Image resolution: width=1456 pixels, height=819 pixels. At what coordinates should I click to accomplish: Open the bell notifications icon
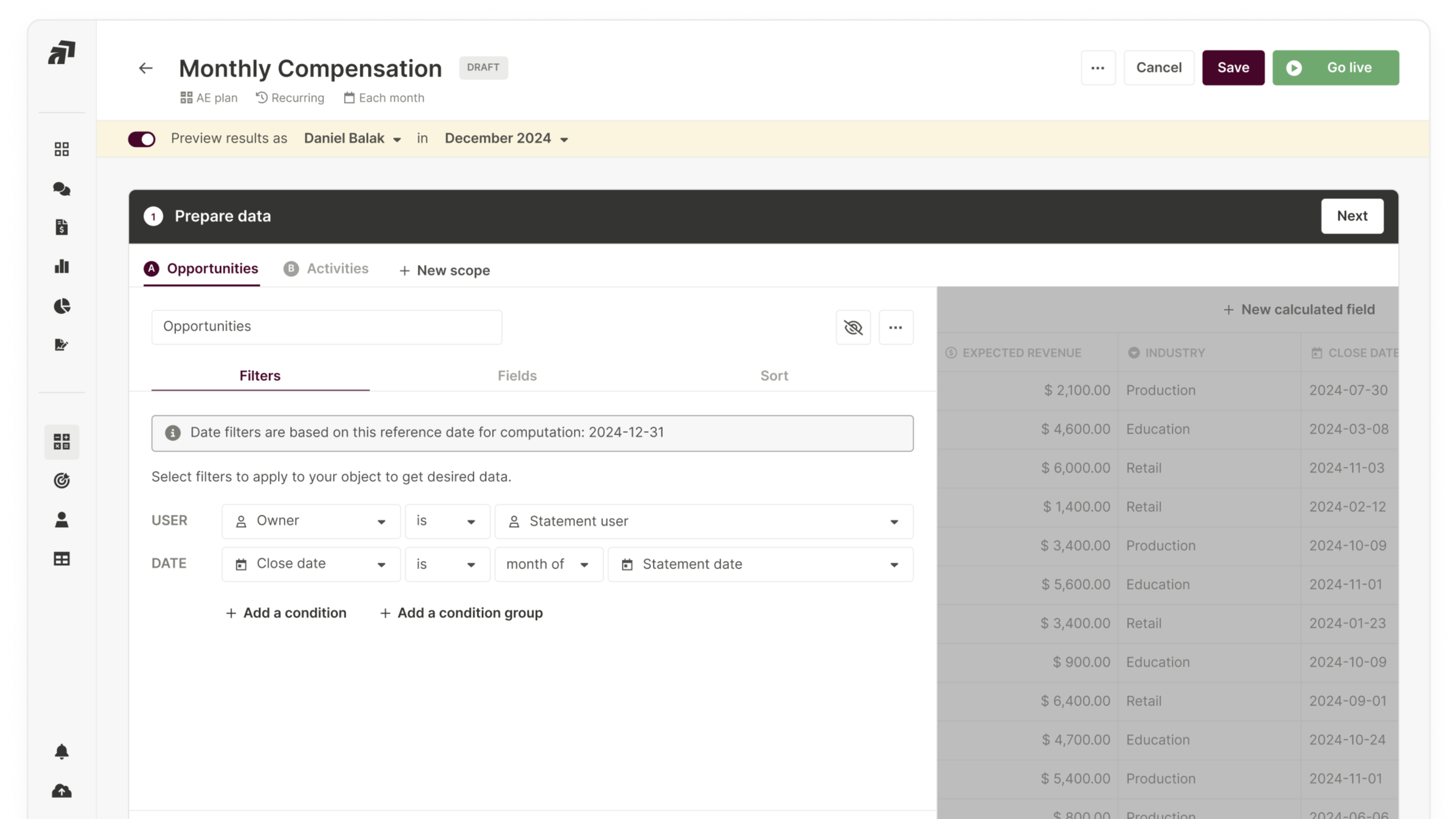(x=63, y=751)
